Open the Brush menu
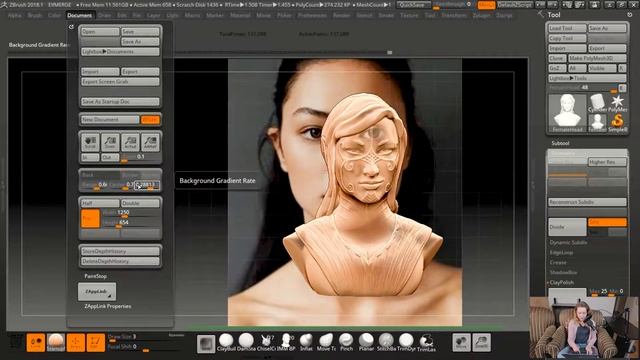Viewport: 640px width, 360px height. coord(35,15)
